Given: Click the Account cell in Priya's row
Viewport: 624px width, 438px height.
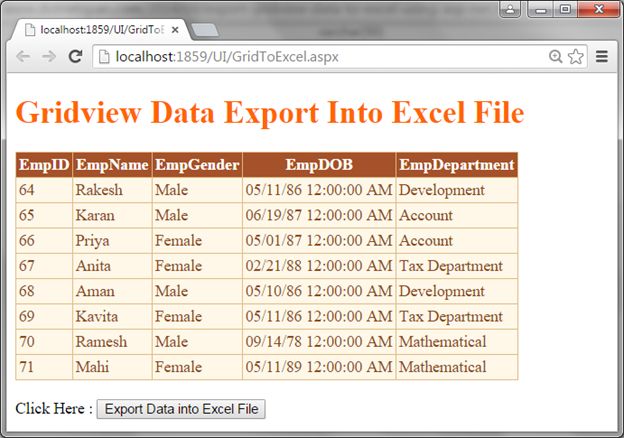Looking at the screenshot, I should click(457, 240).
